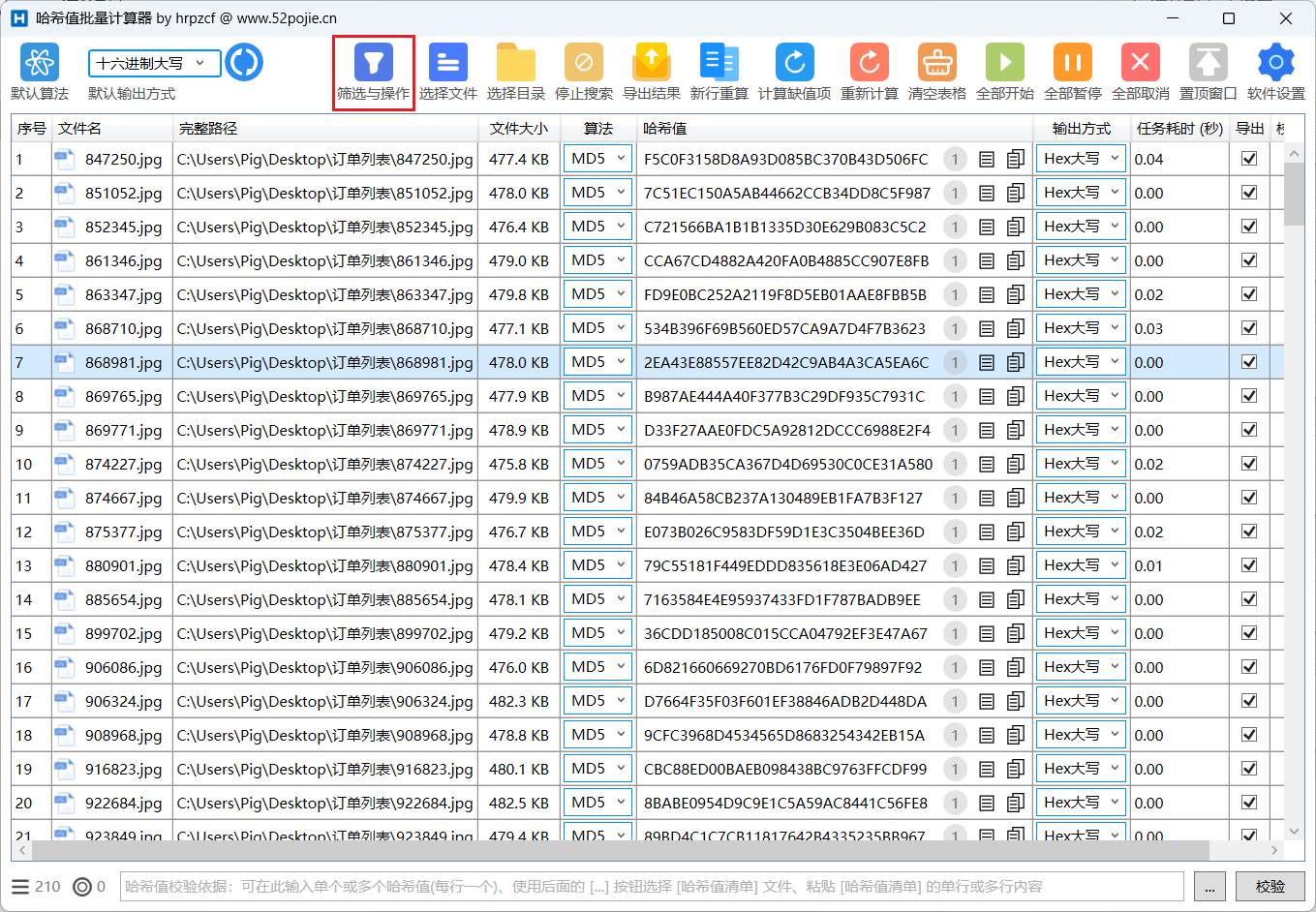Uncheck export checkbox for 851052.jpg
1316x912 pixels.
1249,193
